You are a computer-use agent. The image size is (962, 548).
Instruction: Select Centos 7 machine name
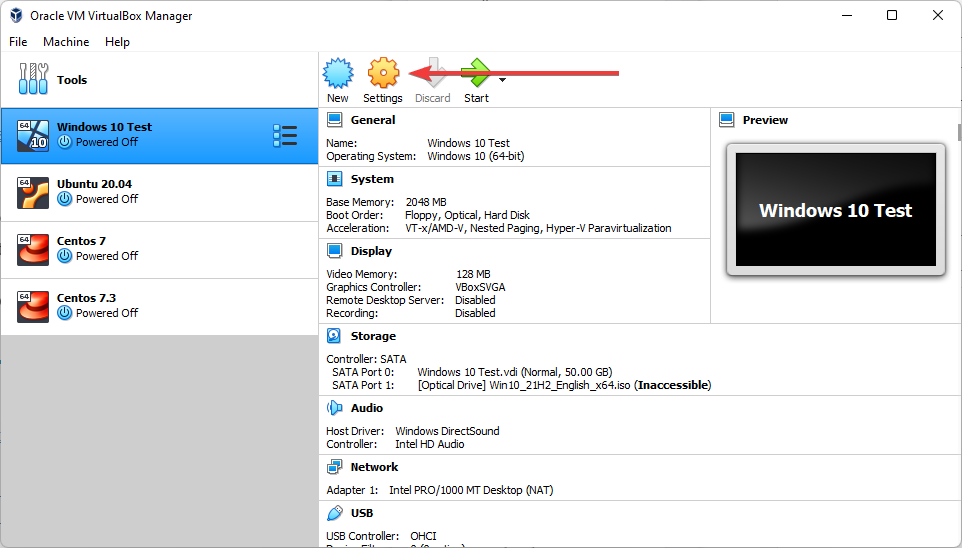[82, 241]
